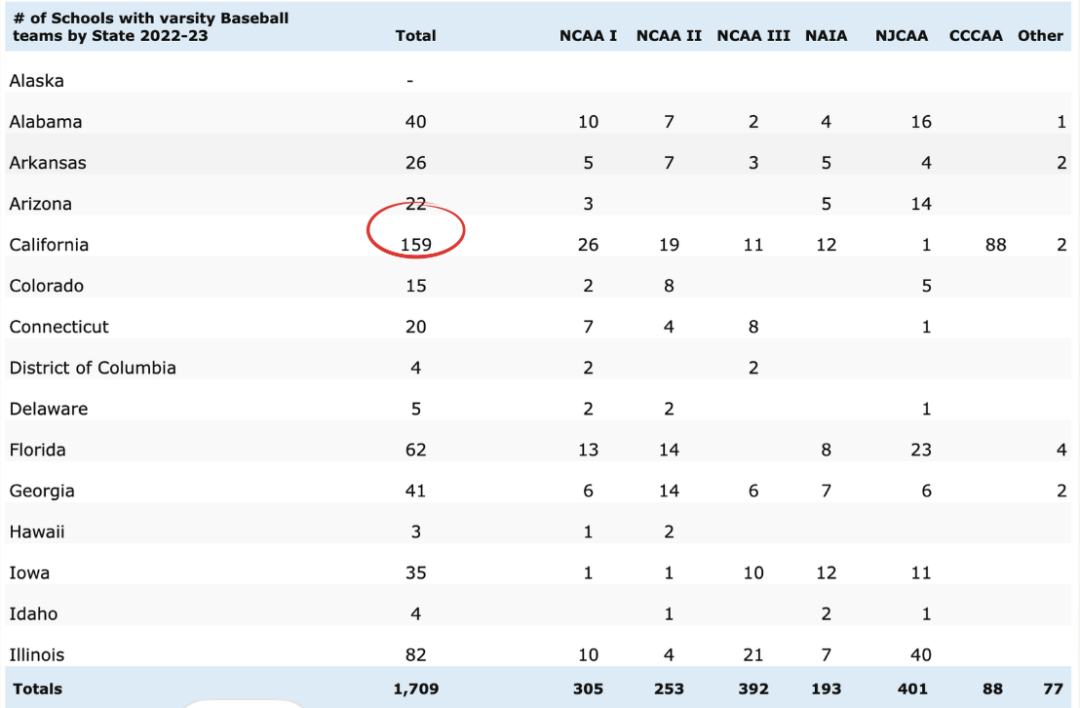Click the CCCAA column header

pyautogui.click(x=975, y=36)
